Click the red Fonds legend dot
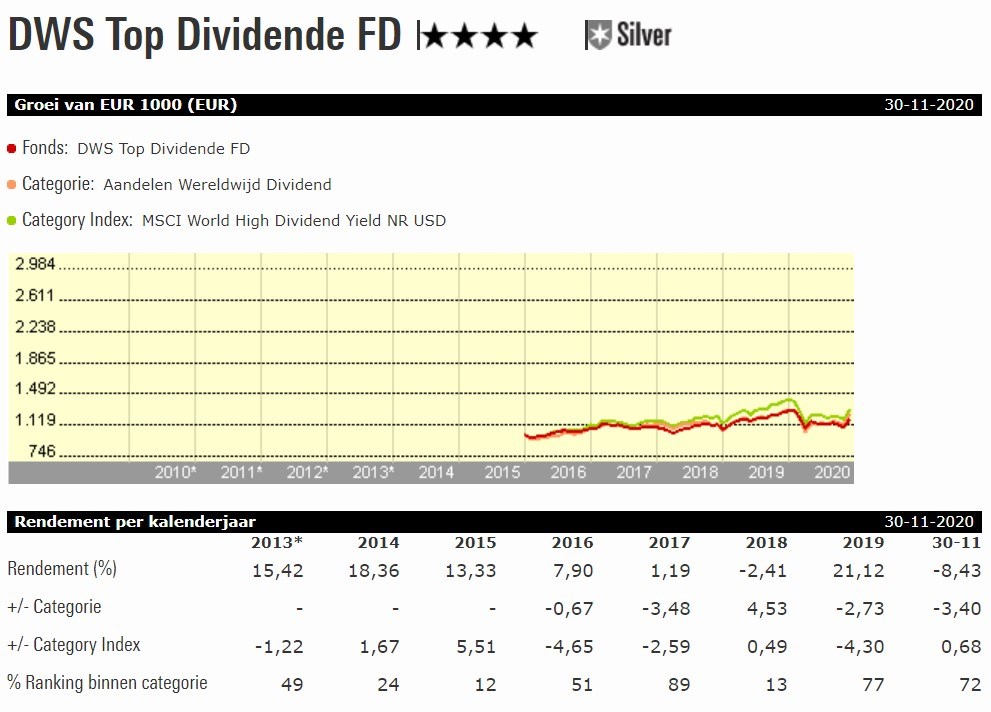Image resolution: width=991 pixels, height=712 pixels. pyautogui.click(x=12, y=148)
